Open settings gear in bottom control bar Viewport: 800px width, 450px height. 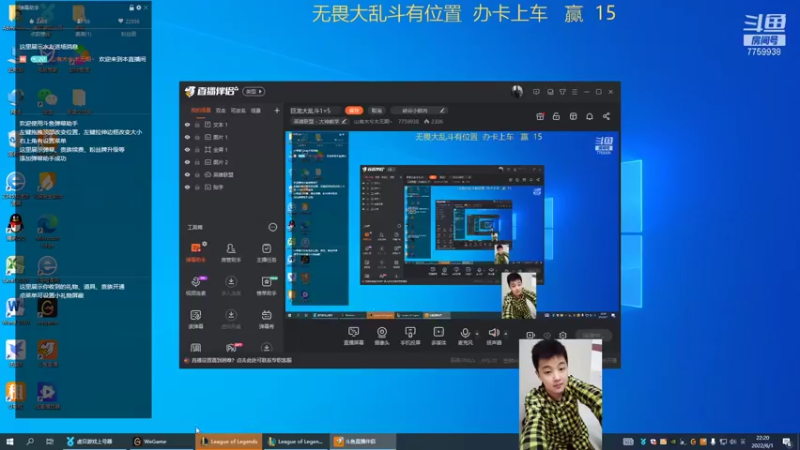click(563, 335)
